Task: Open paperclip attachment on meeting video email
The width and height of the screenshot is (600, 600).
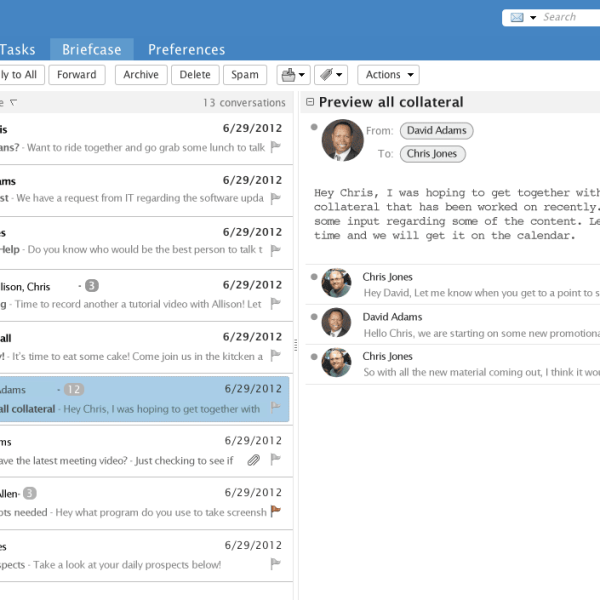Action: click(254, 460)
